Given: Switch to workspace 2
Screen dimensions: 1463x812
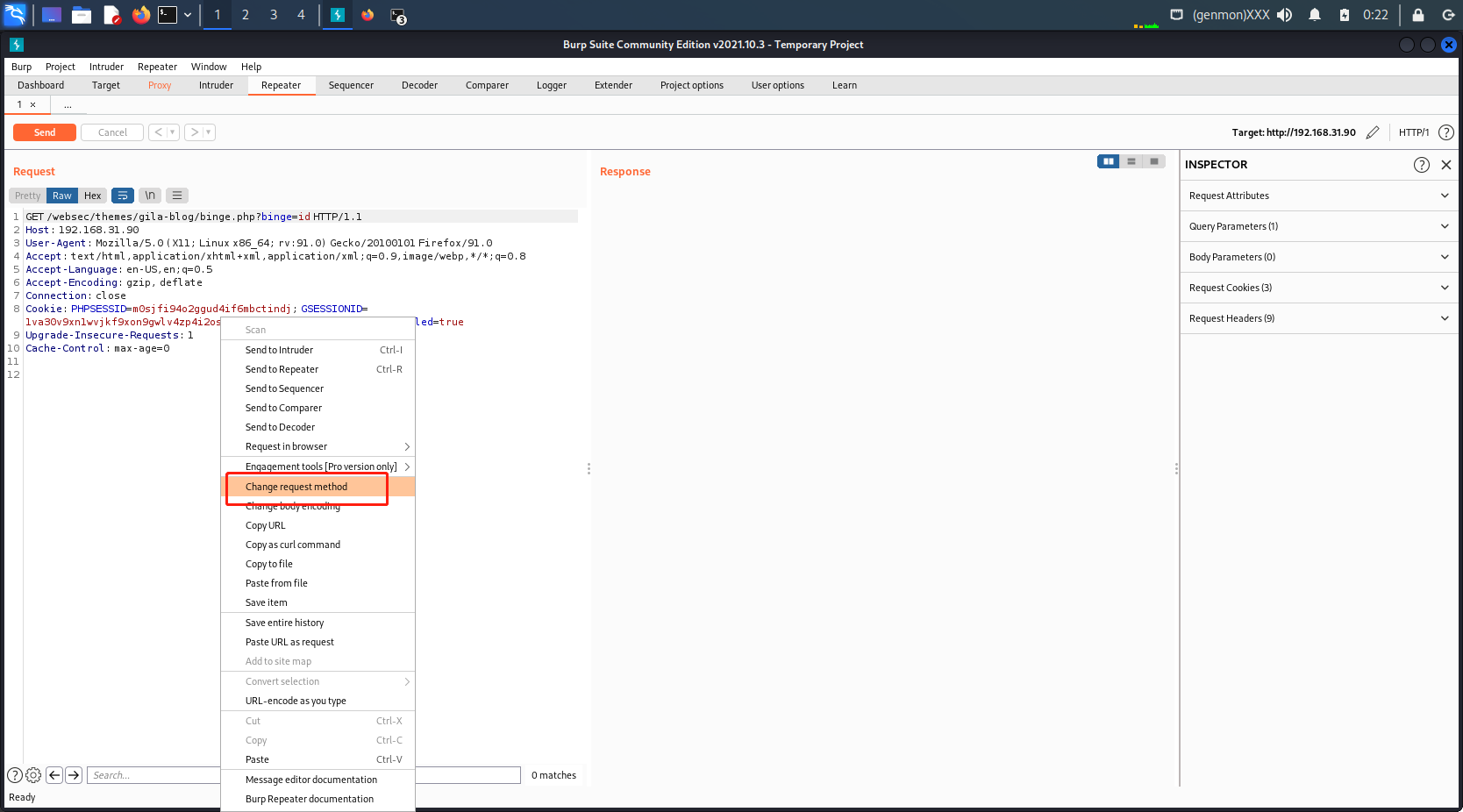Looking at the screenshot, I should click(x=246, y=15).
